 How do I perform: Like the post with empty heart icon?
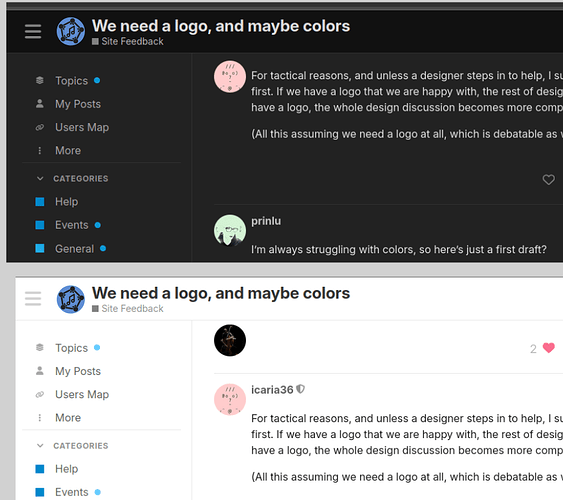coord(548,179)
